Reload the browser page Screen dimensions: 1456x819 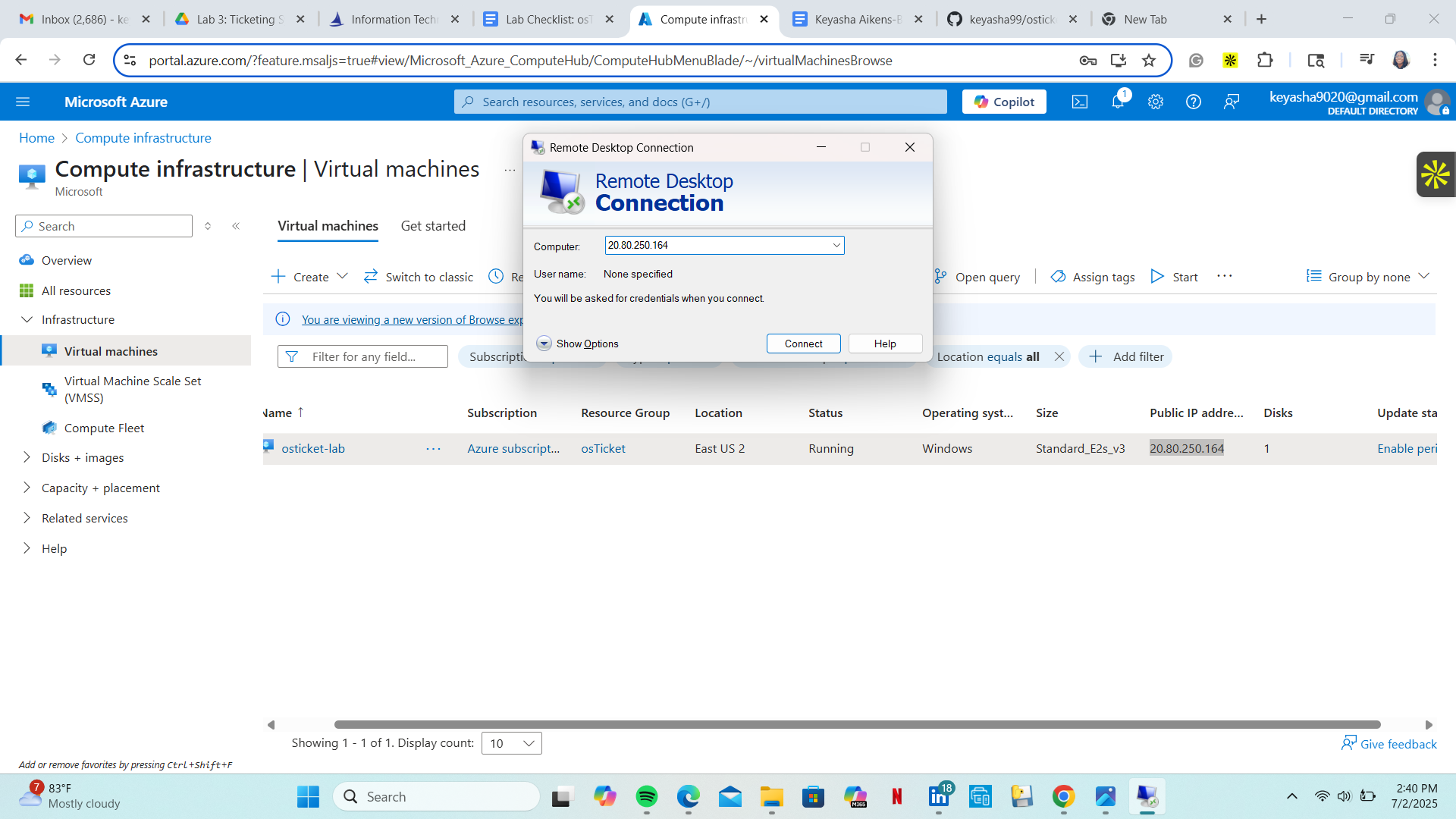89,60
